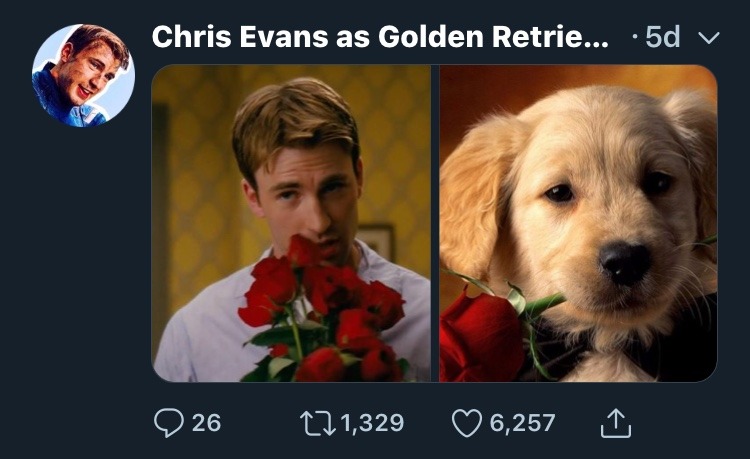Click the puppy's black nose

click(626, 262)
